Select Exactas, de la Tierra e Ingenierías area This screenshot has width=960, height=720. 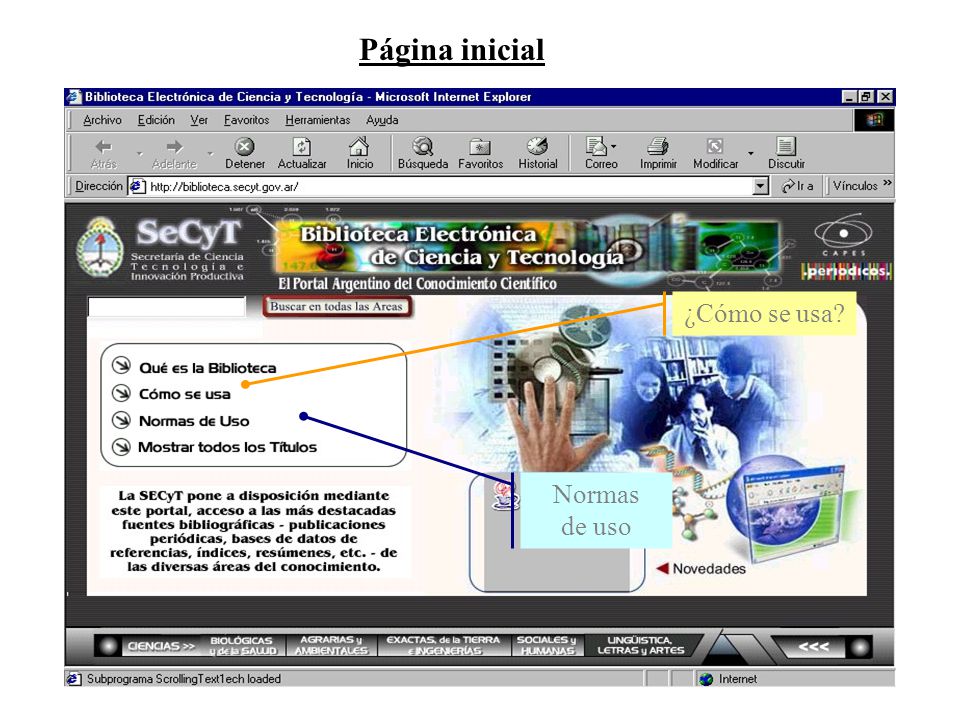(443, 645)
